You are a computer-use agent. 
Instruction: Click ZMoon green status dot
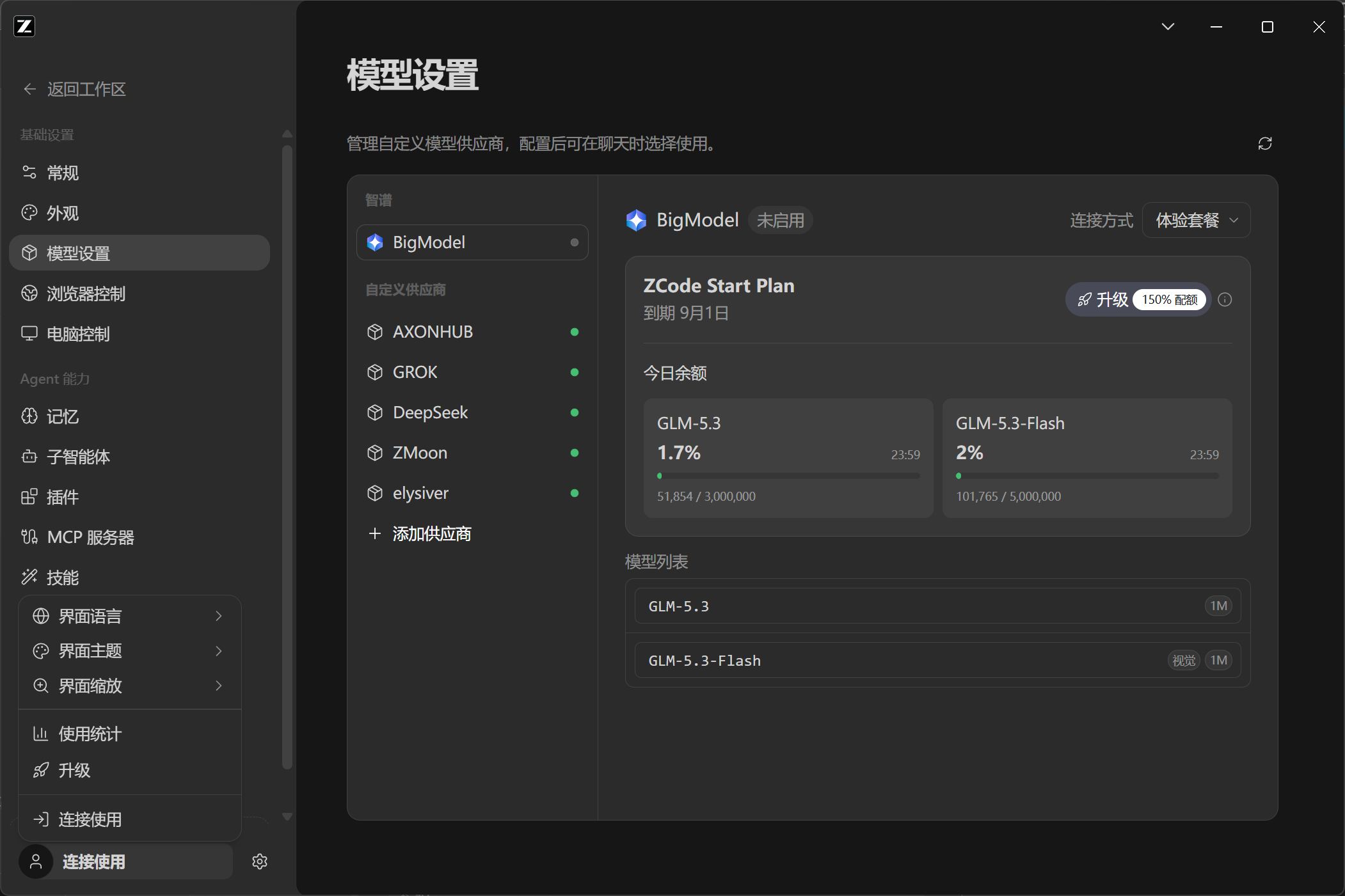(575, 453)
